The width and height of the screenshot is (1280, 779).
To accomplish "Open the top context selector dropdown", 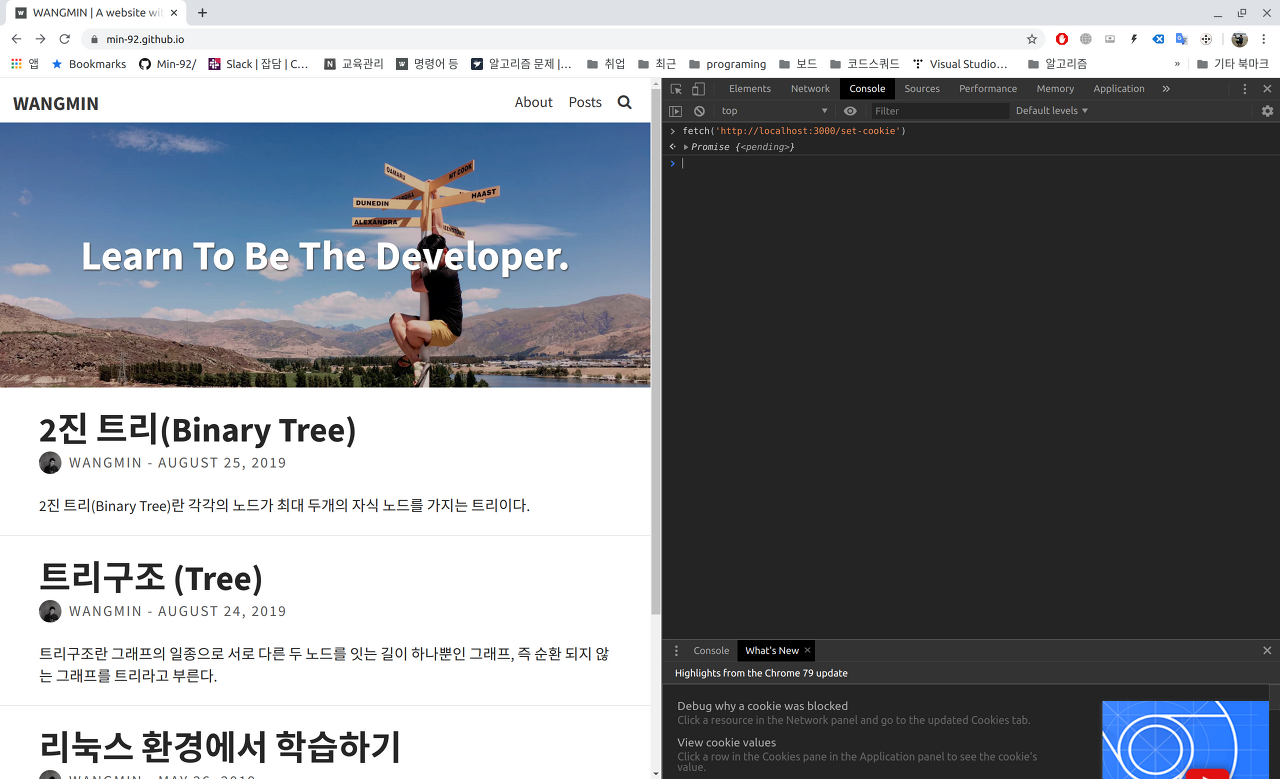I will 774,111.
